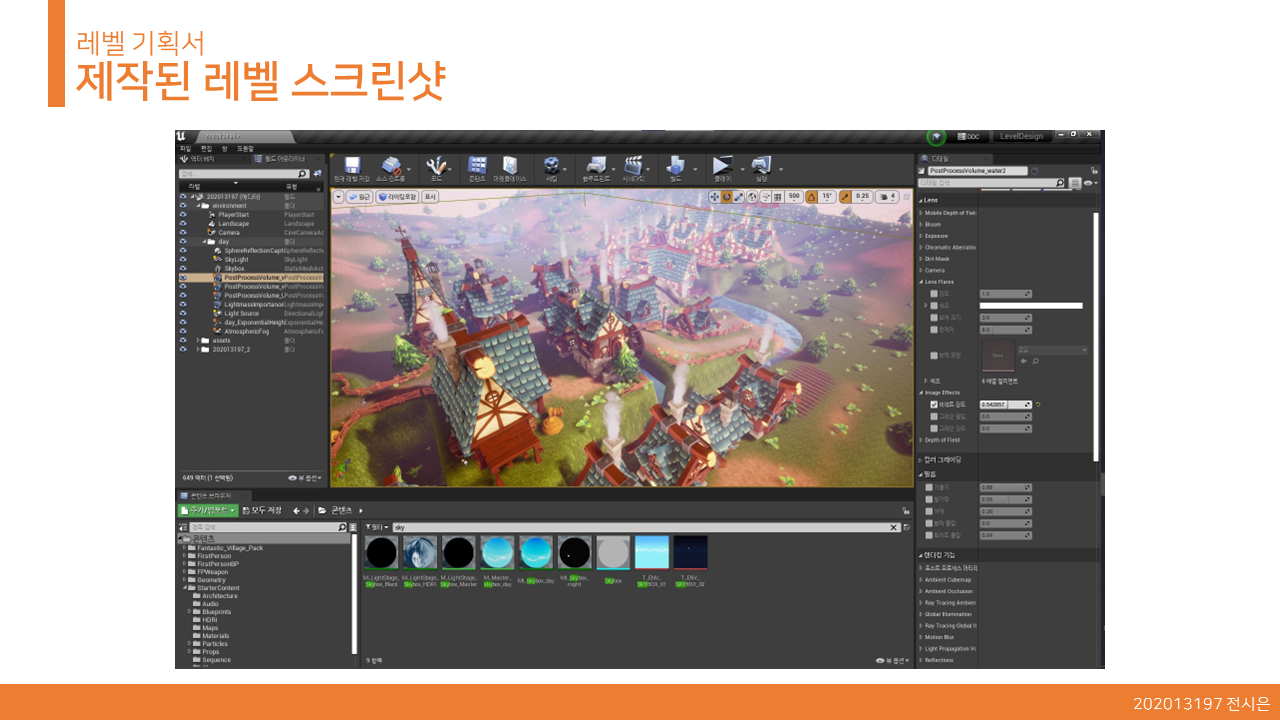Click the Show (표시) viewport button
This screenshot has width=1280, height=720.
[431, 197]
